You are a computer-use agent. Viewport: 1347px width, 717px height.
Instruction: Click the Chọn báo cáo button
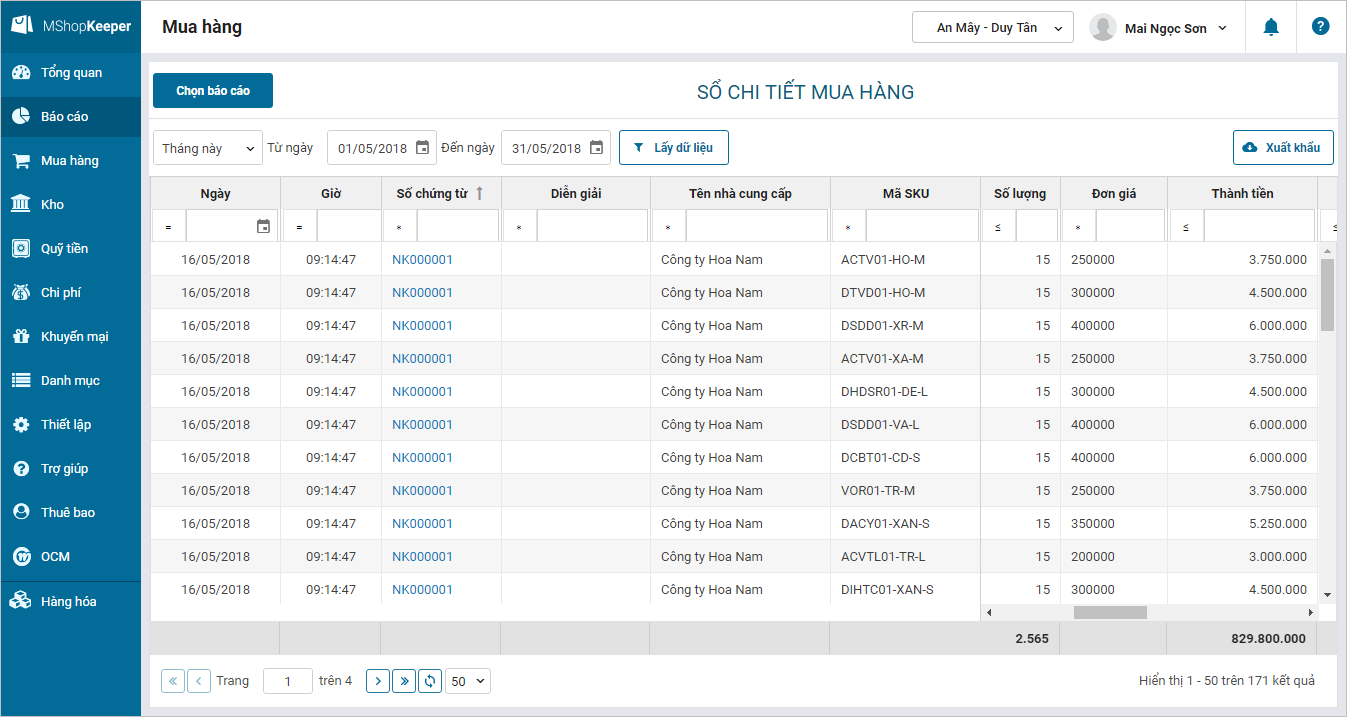(213, 91)
